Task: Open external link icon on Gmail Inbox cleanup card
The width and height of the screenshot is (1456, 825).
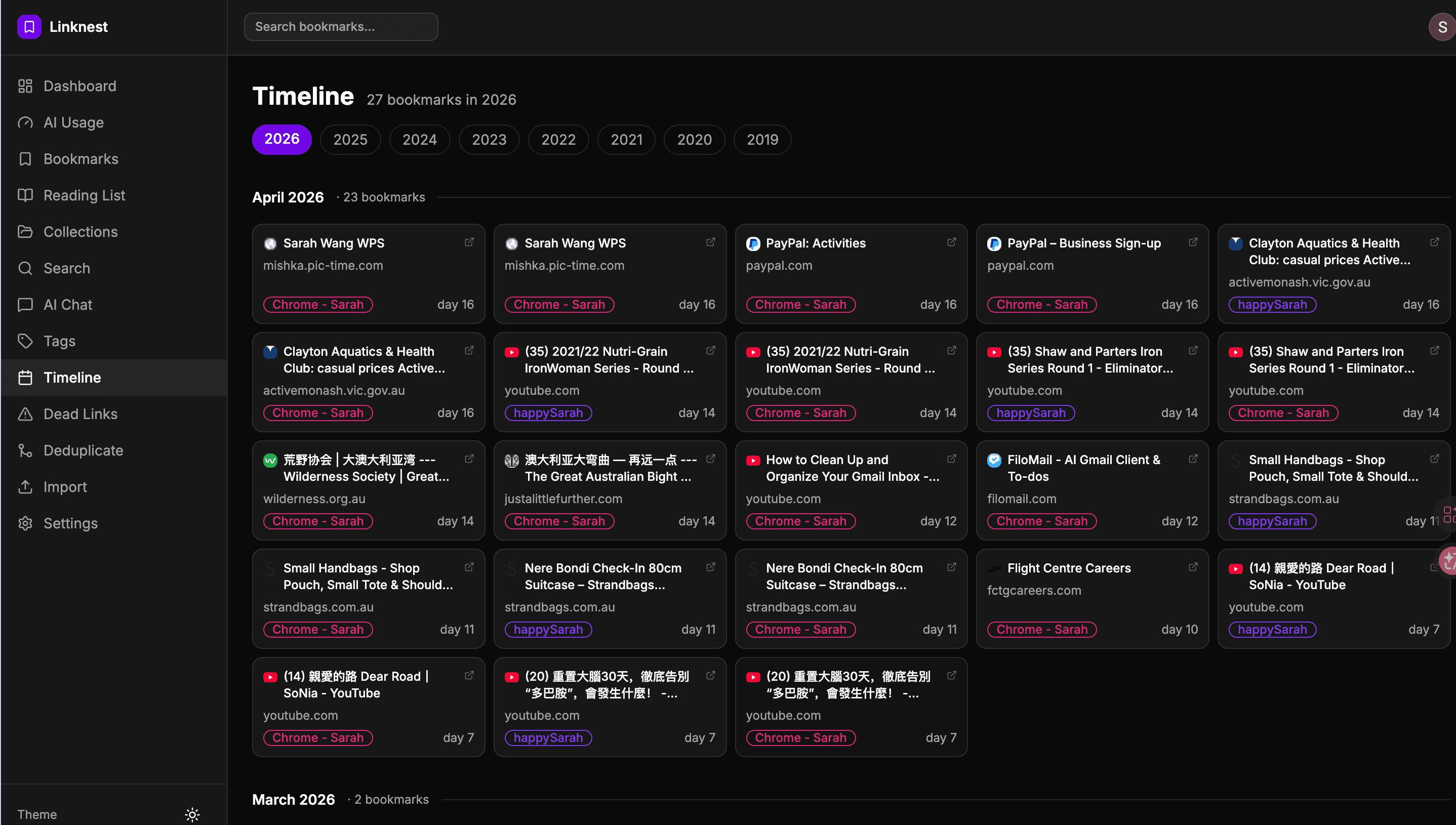Action: pyautogui.click(x=952, y=459)
